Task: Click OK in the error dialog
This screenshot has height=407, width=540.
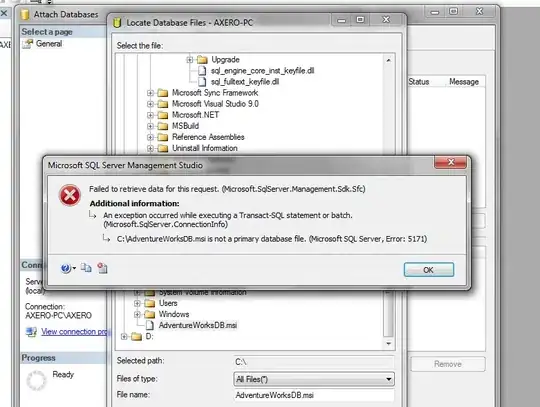Action: click(428, 270)
